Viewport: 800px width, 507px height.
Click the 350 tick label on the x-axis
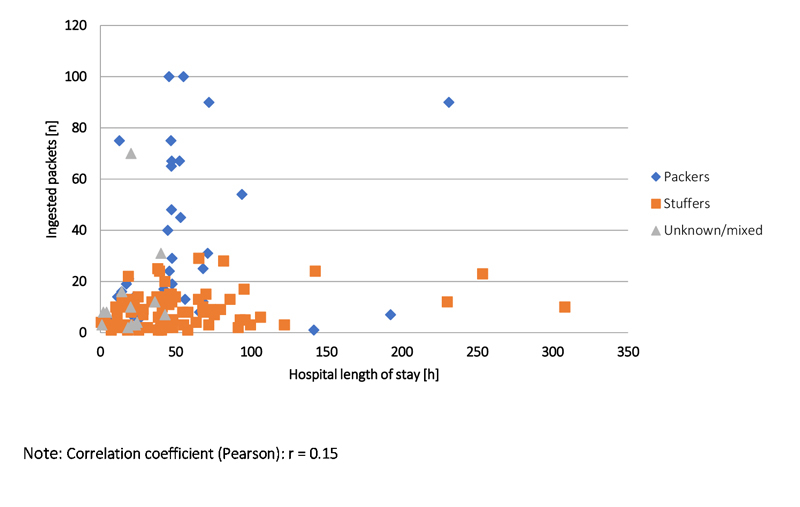(628, 352)
